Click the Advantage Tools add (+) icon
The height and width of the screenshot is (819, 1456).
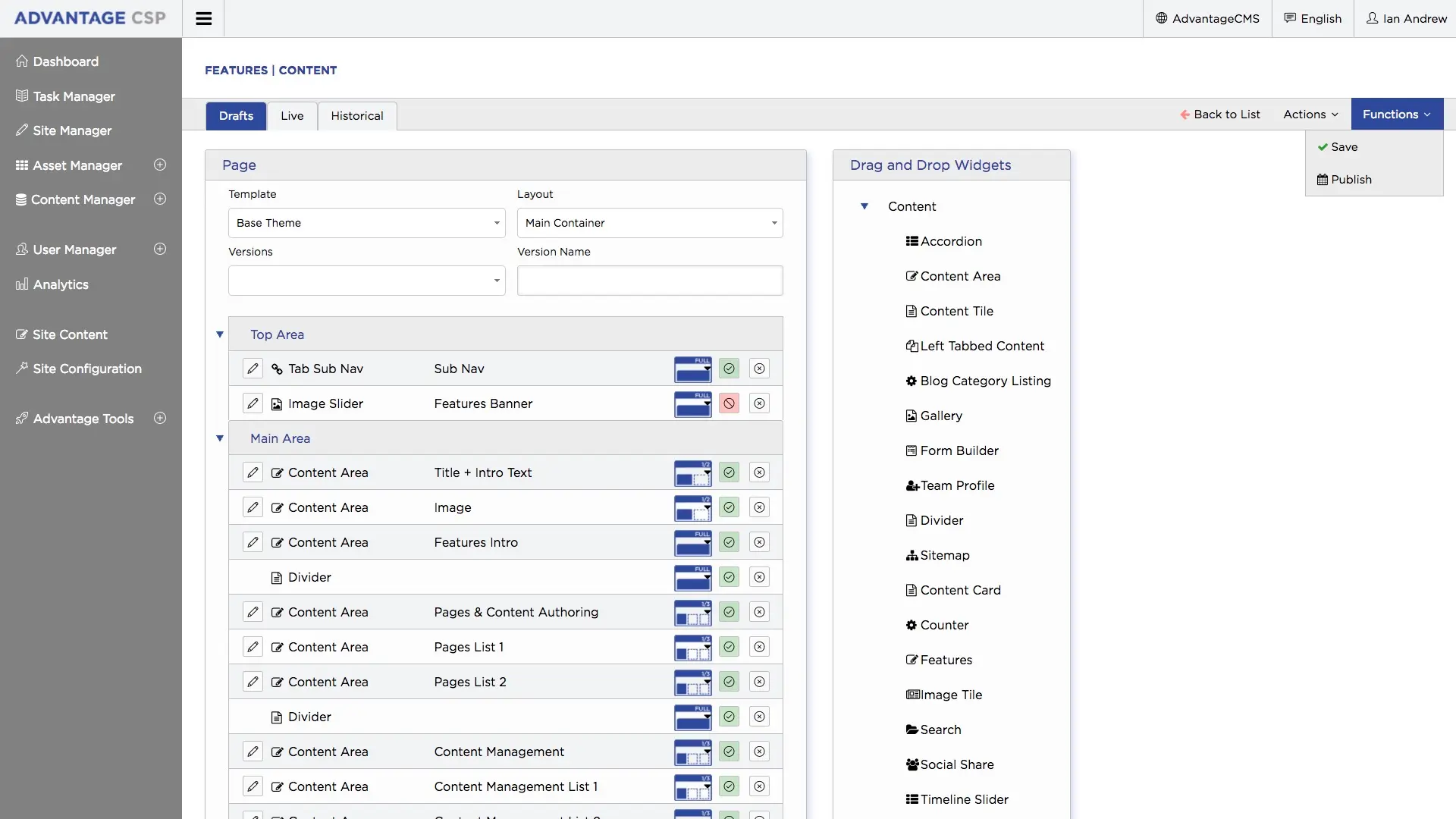(x=160, y=418)
